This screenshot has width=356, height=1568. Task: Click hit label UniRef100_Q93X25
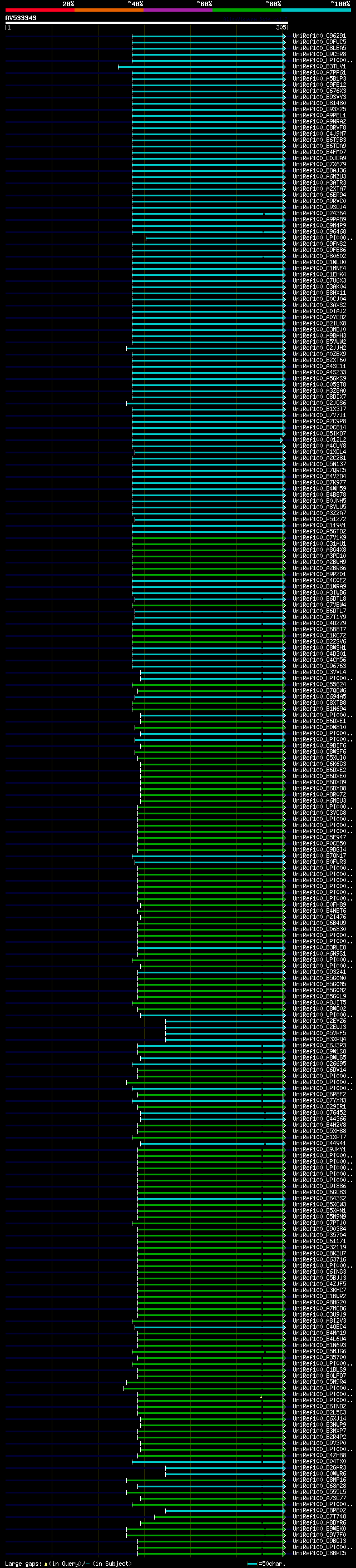click(319, 109)
